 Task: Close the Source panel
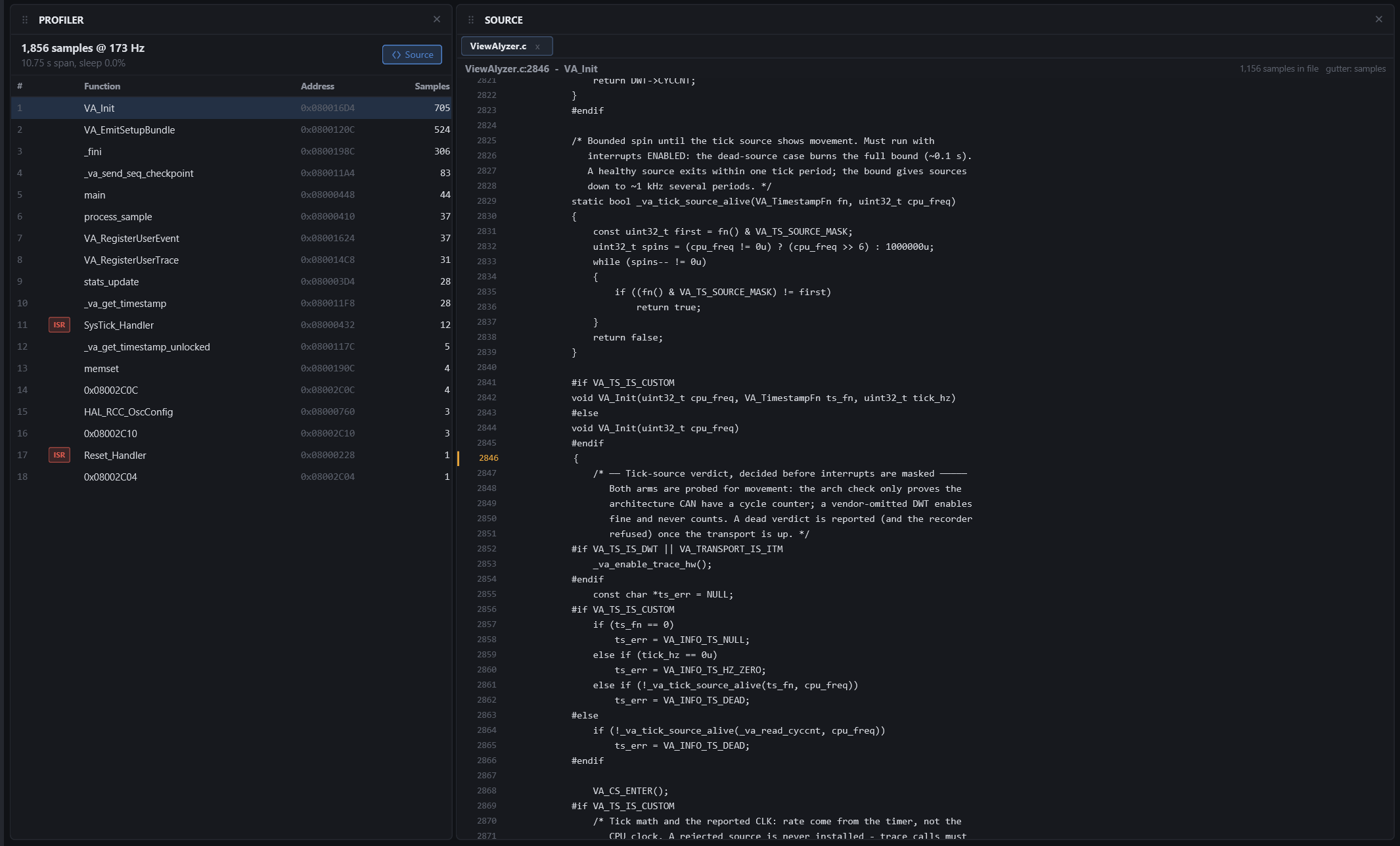pos(1379,20)
